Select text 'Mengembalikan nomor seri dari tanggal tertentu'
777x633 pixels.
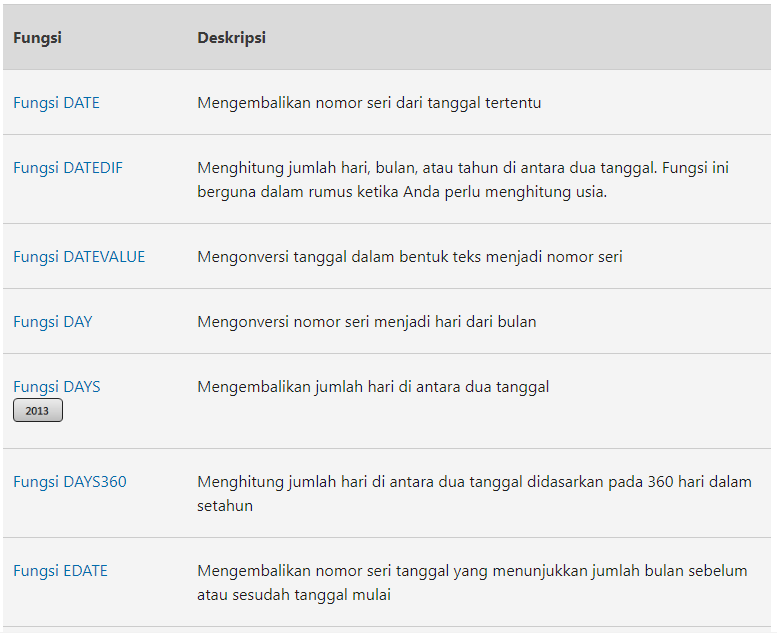[x=369, y=103]
